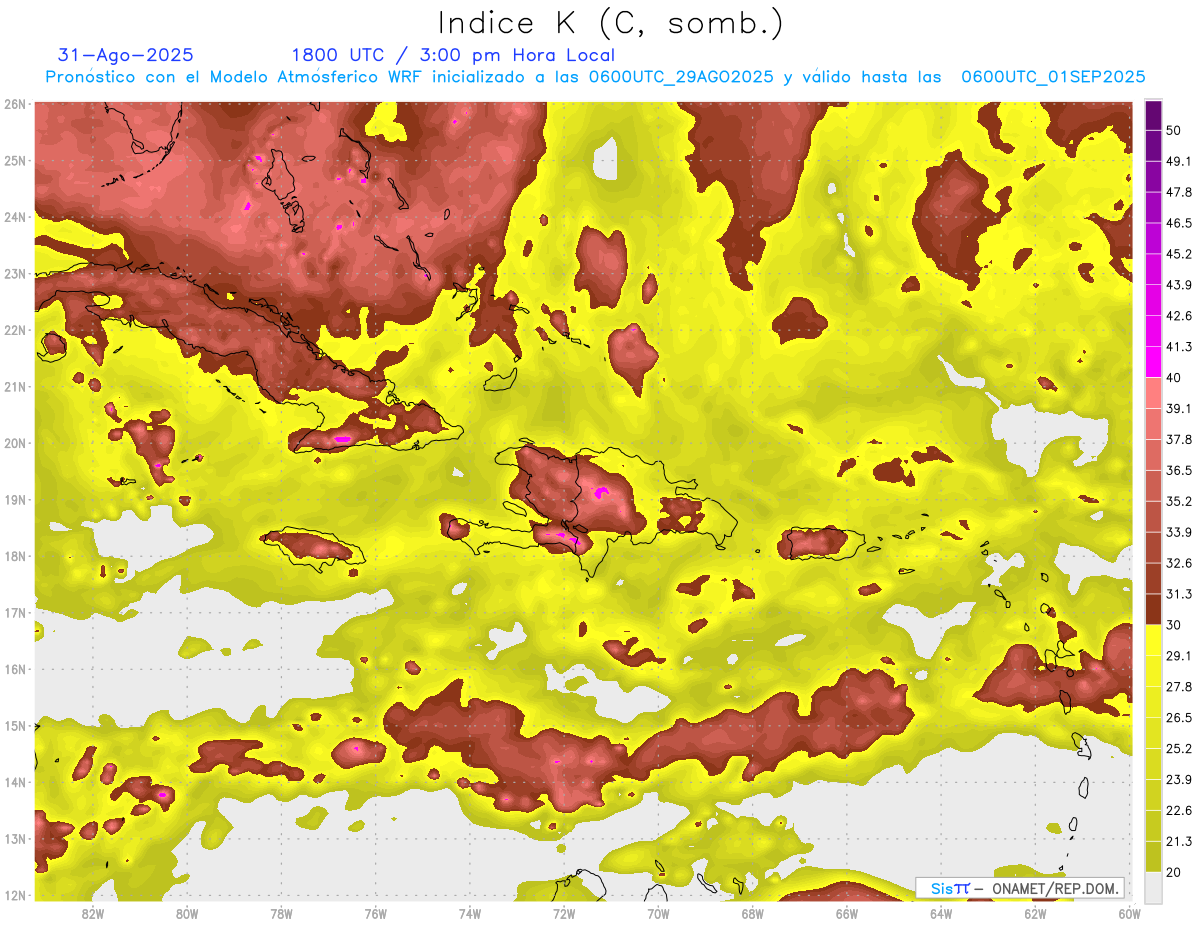The width and height of the screenshot is (1200, 927).
Task: Click the legend value 29.1
Action: tap(1178, 656)
